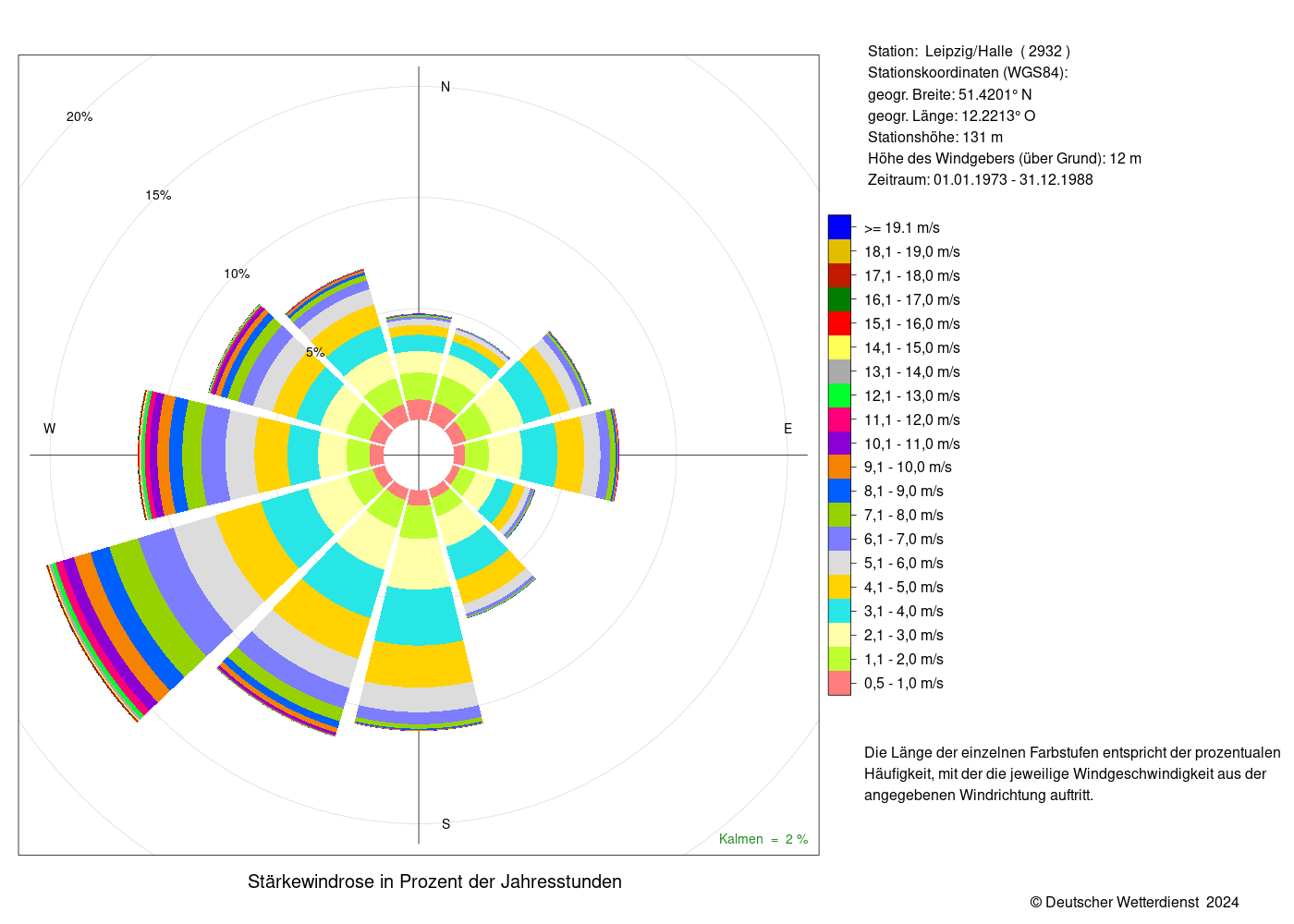Click the '20%' ring label
This screenshot has height=924, width=1294.
(x=79, y=117)
